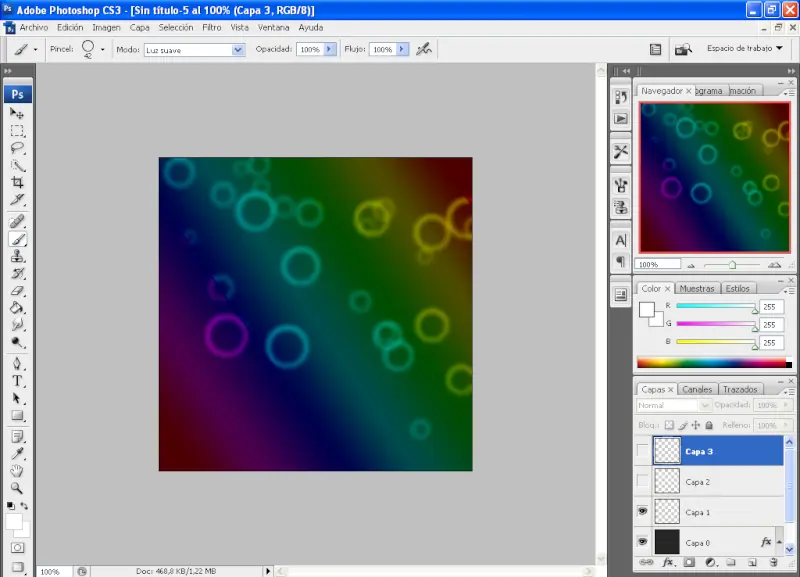Delete layer with trash icon
This screenshot has width=800, height=577.
(773, 562)
